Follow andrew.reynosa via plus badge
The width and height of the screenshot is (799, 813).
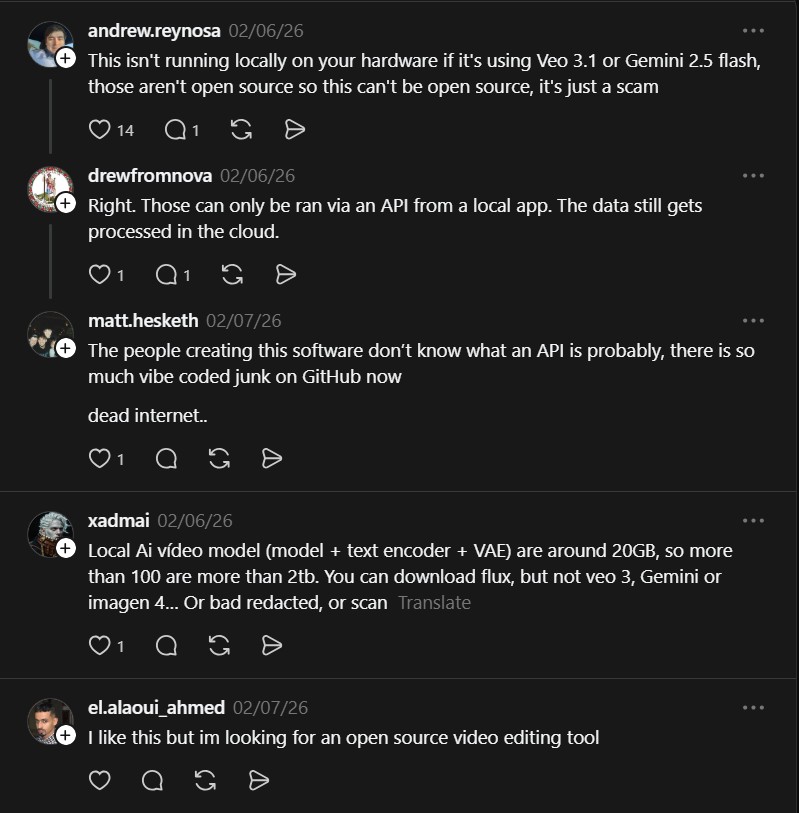(66, 59)
